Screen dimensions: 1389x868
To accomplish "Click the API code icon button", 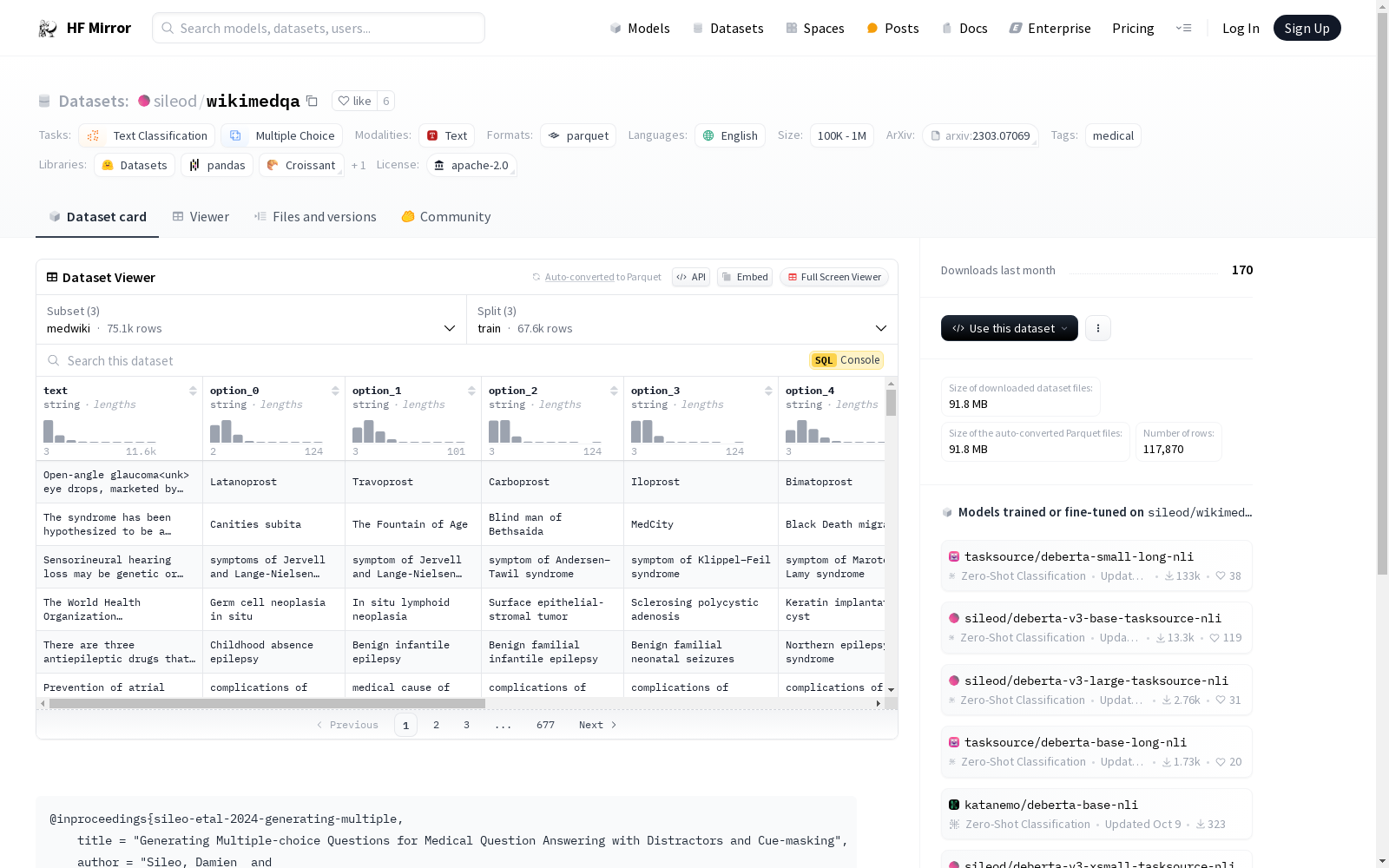I will pos(691,277).
